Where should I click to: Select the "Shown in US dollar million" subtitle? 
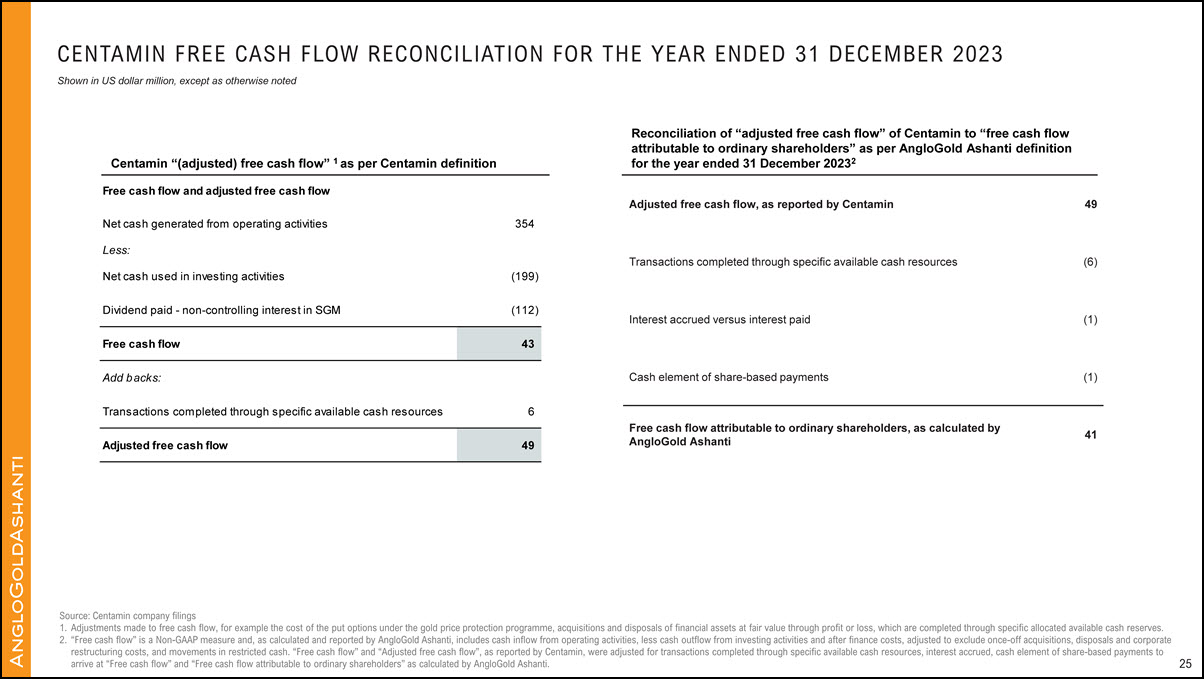click(x=177, y=81)
